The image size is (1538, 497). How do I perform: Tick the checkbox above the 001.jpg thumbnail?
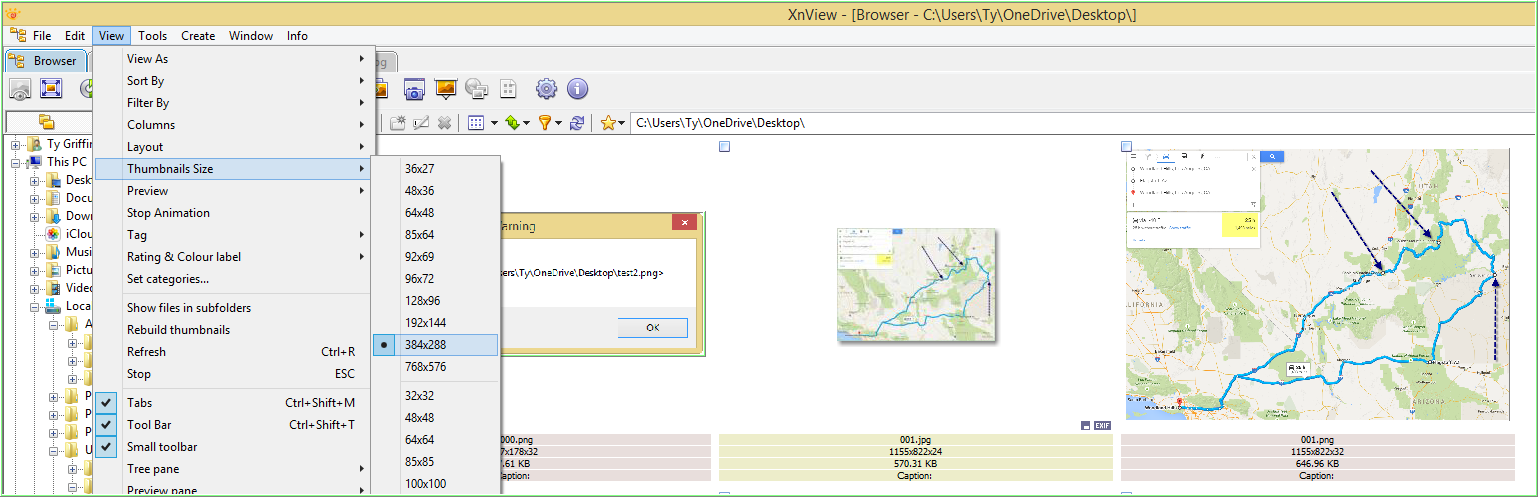[725, 147]
